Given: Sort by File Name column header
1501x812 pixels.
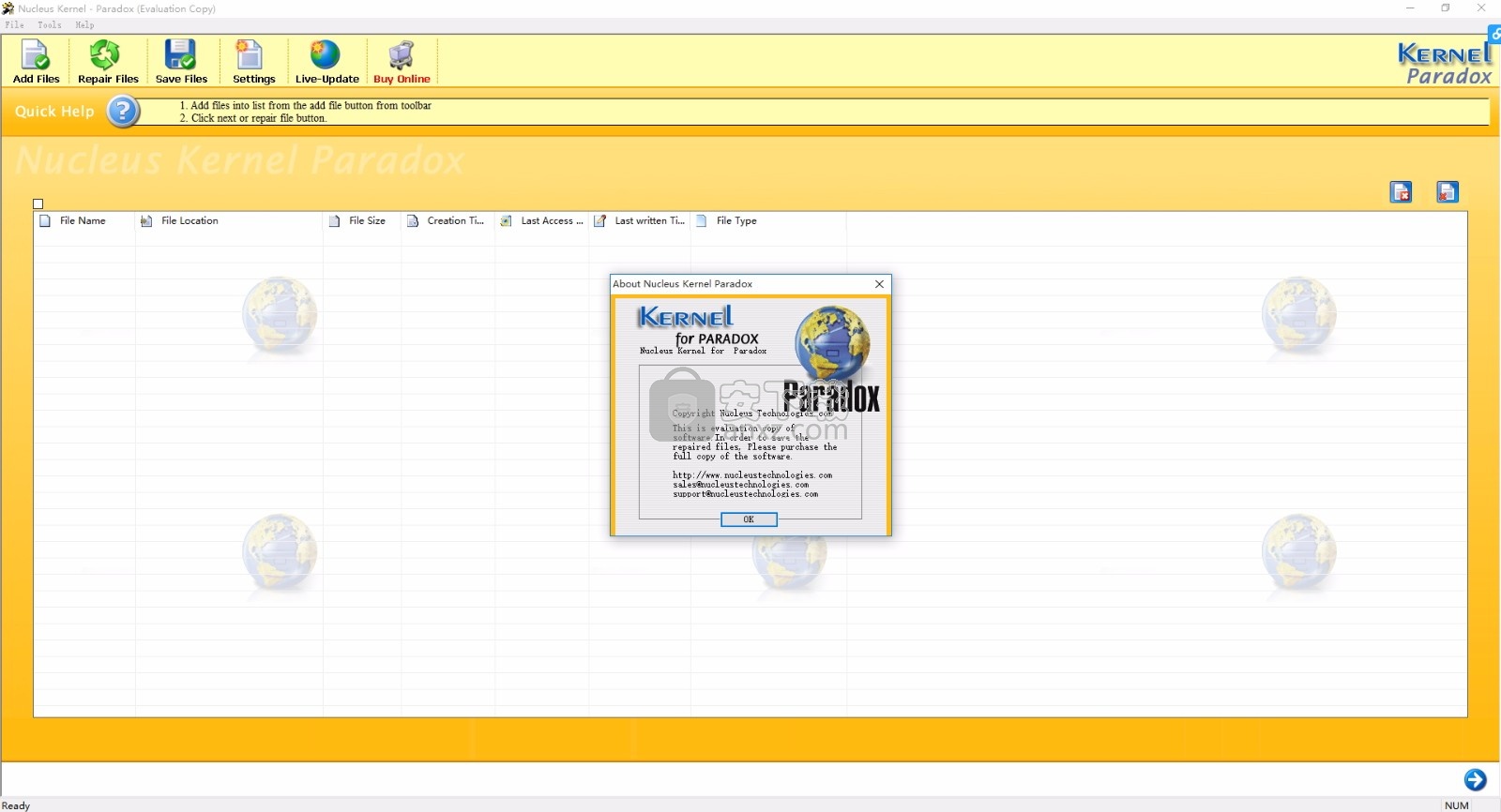Looking at the screenshot, I should [83, 221].
